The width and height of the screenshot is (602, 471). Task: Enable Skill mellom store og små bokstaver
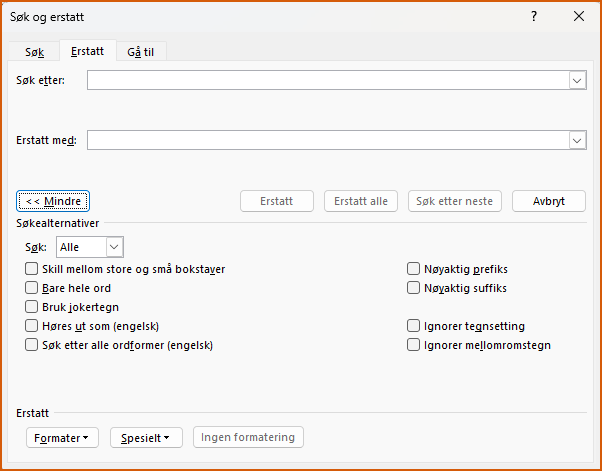[32, 269]
